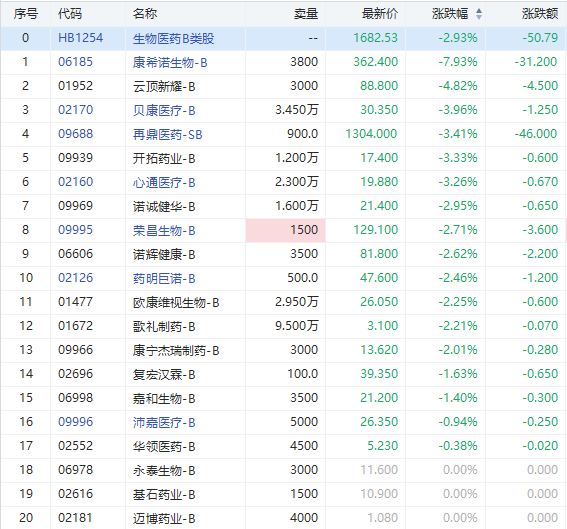The width and height of the screenshot is (567, 529).
Task: Open 药明巨诺-B stock page
Action: [164, 278]
